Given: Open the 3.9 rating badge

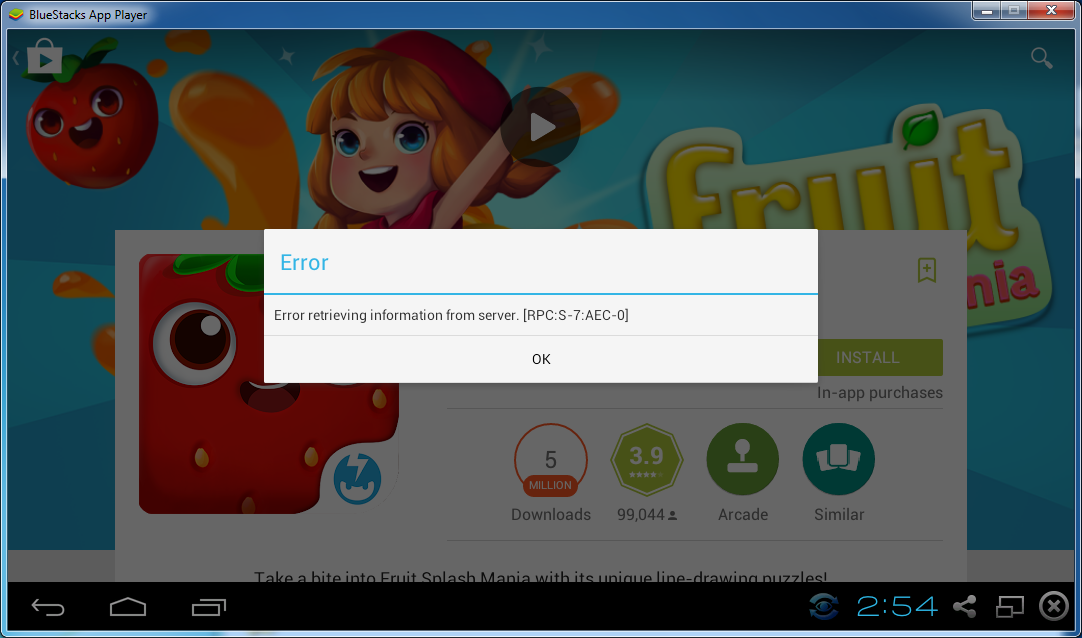Looking at the screenshot, I should tap(647, 459).
